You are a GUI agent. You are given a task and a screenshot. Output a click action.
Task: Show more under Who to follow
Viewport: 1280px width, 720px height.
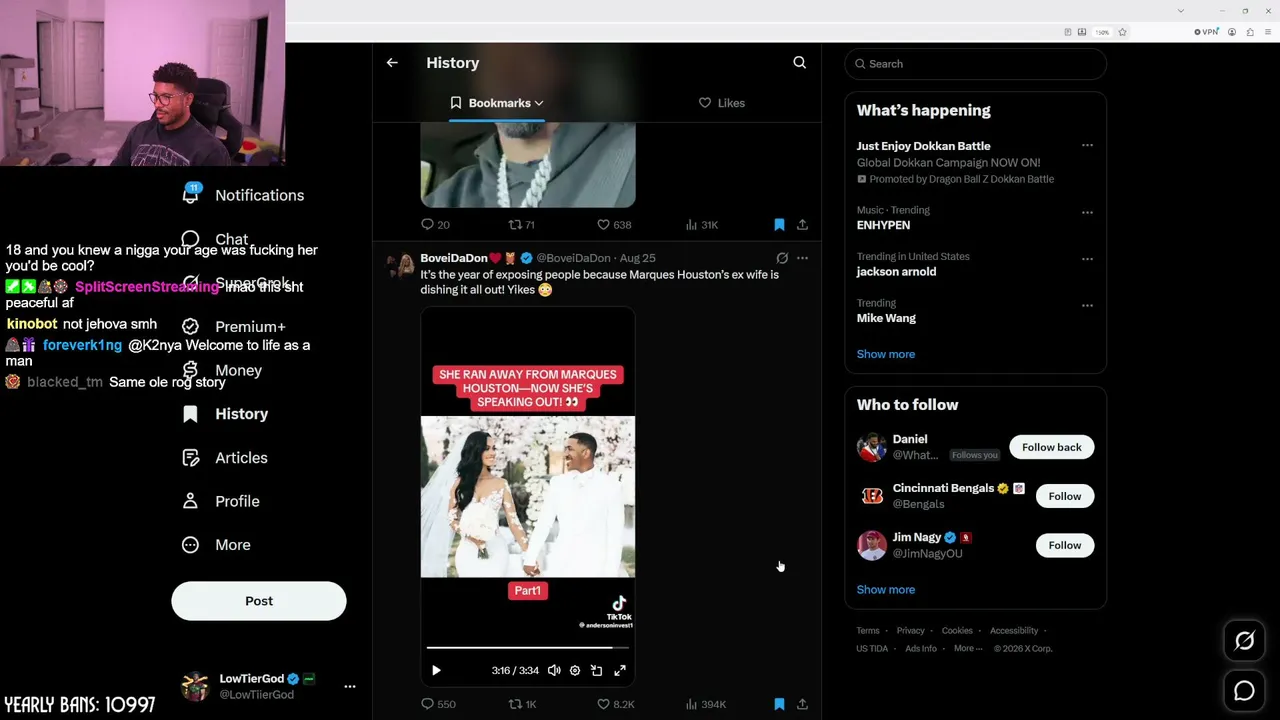click(886, 589)
